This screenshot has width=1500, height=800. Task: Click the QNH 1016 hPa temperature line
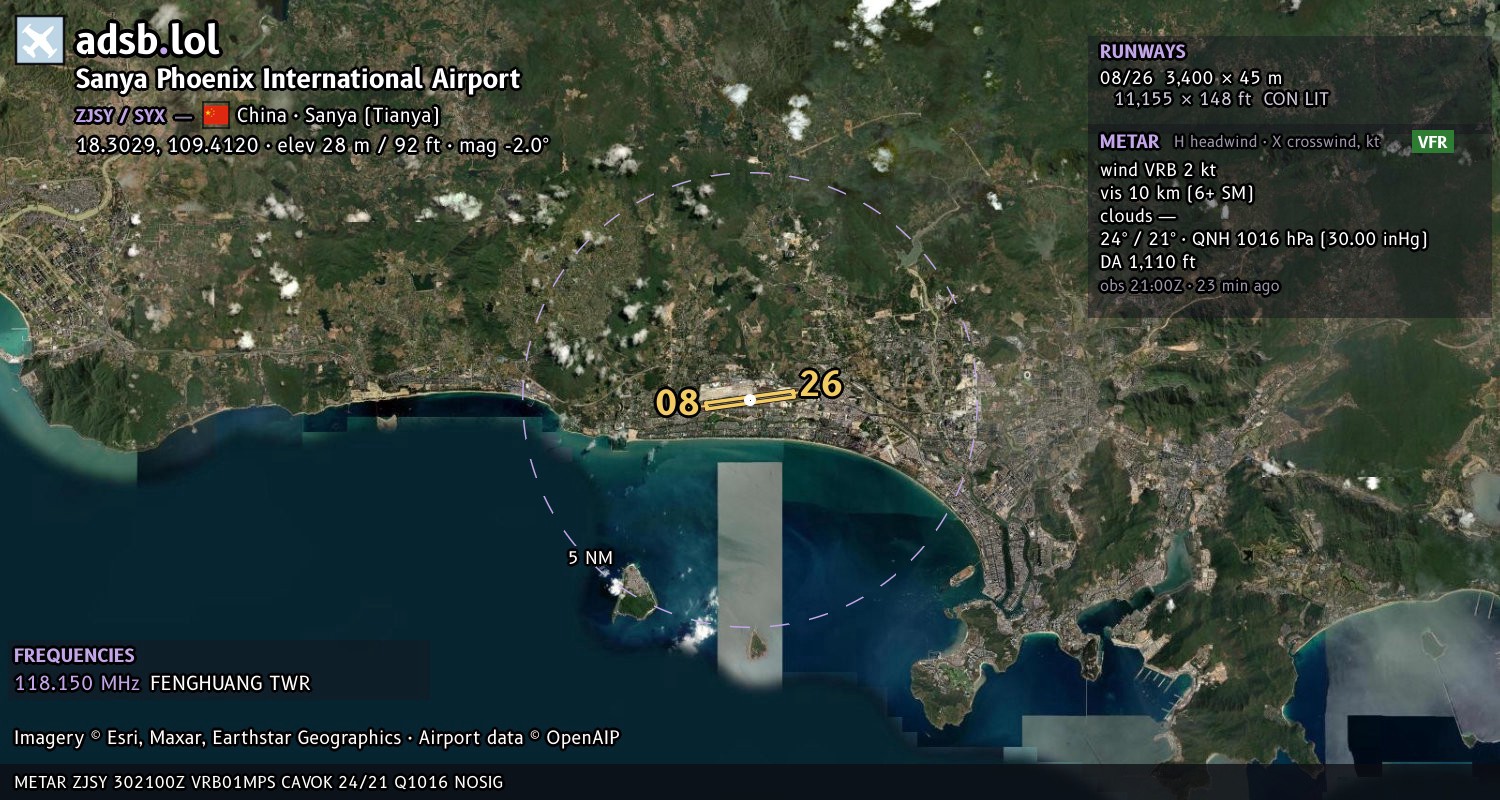pos(1263,239)
